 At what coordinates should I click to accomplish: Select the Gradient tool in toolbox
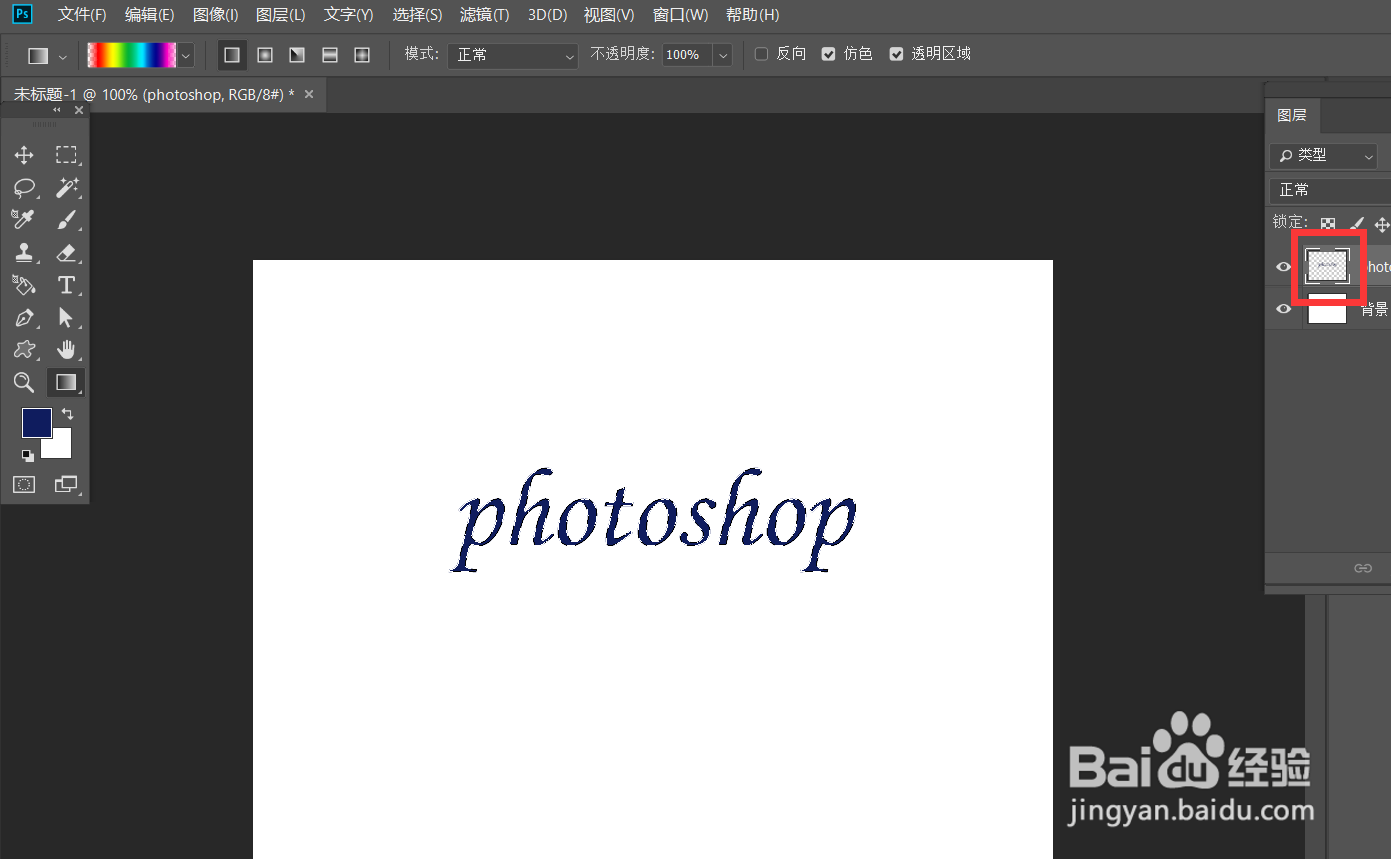point(66,382)
